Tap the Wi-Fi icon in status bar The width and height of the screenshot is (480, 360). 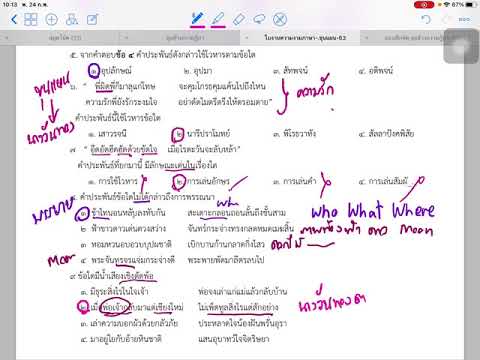[447, 5]
